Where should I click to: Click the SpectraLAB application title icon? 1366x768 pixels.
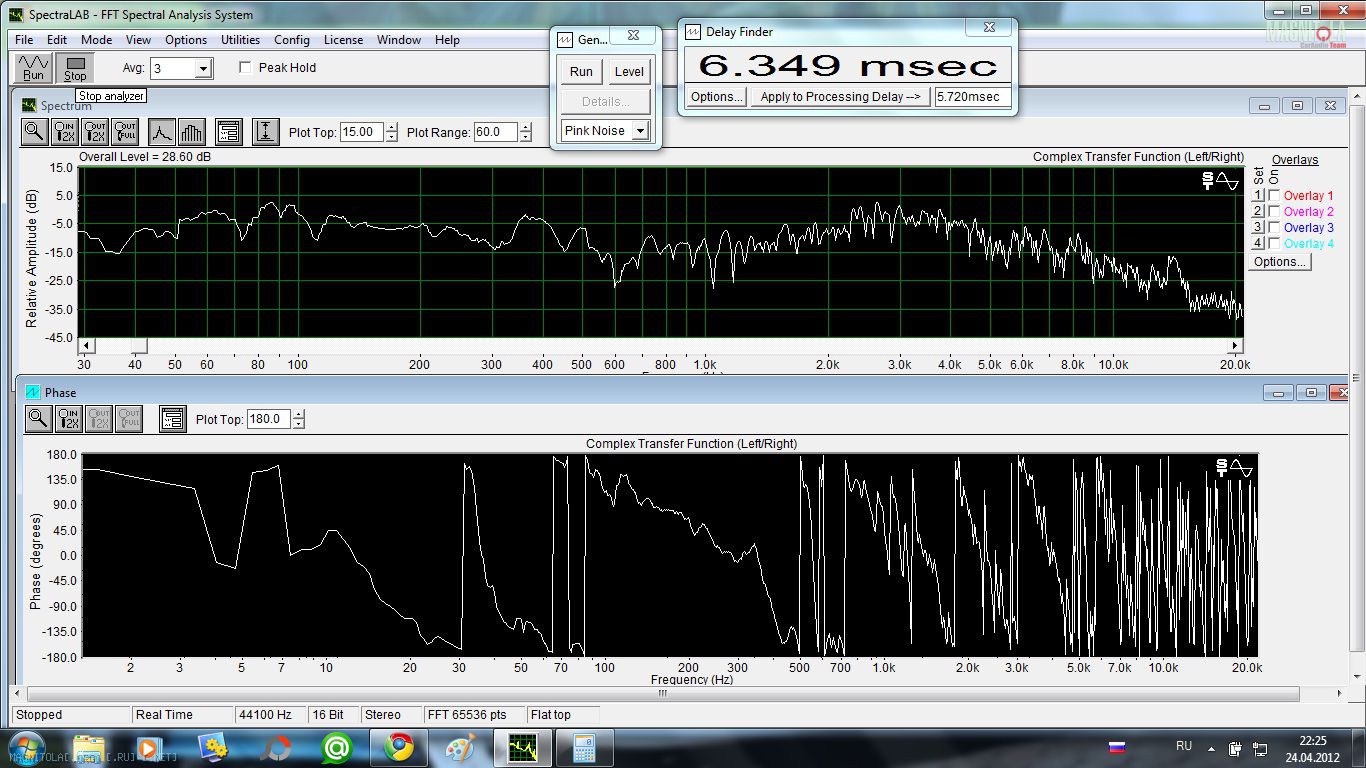[x=16, y=15]
